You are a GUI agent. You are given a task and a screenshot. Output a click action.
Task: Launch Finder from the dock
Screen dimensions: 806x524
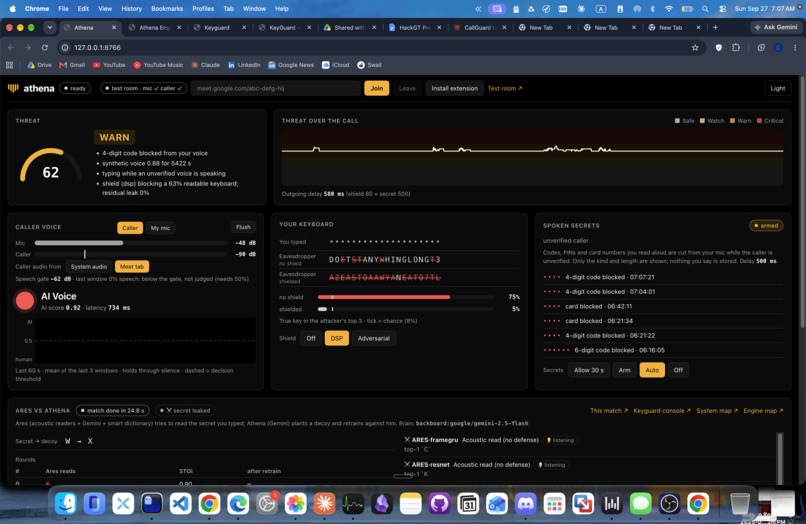(65, 503)
